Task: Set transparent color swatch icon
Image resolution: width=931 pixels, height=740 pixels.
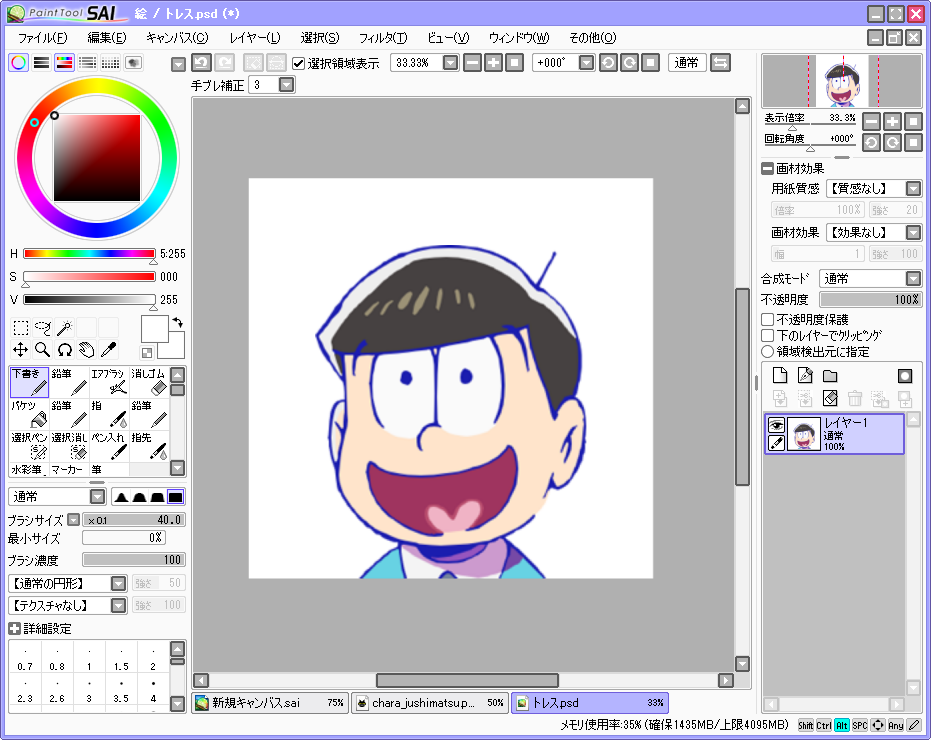Action: 147,353
